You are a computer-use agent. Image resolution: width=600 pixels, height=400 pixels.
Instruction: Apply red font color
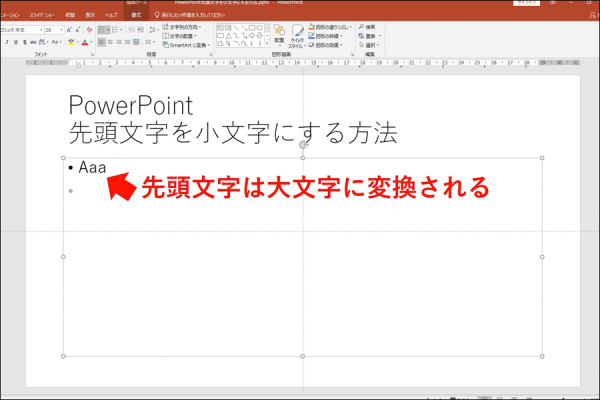tap(85, 42)
